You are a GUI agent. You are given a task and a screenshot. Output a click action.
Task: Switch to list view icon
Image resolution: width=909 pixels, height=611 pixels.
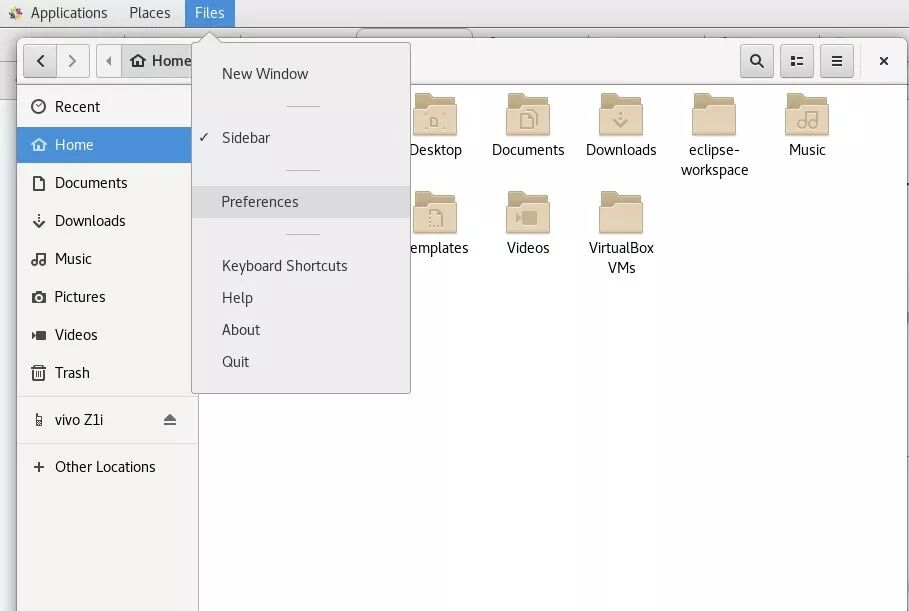coord(797,61)
